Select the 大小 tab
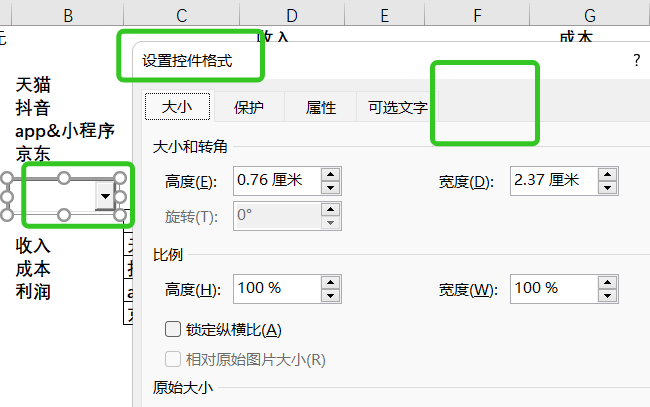Viewport: 650px width, 407px height. coord(176,108)
